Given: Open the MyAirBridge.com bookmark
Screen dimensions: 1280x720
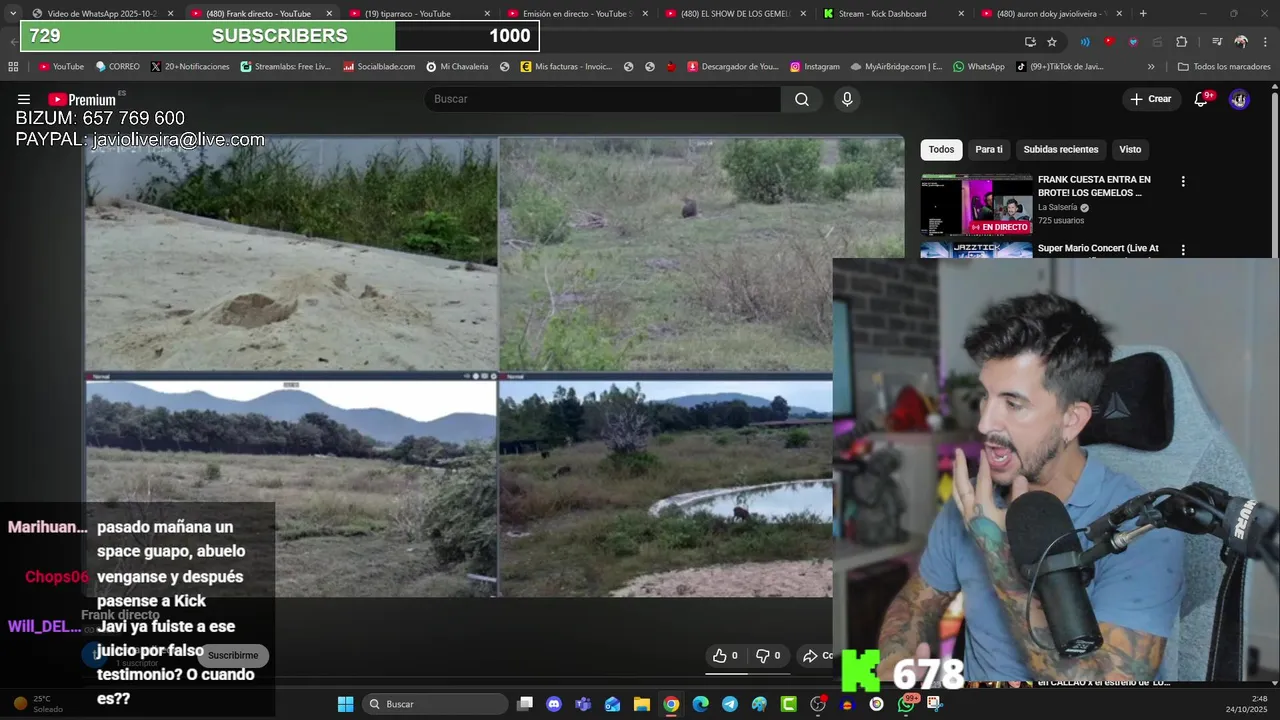Looking at the screenshot, I should point(896,67).
